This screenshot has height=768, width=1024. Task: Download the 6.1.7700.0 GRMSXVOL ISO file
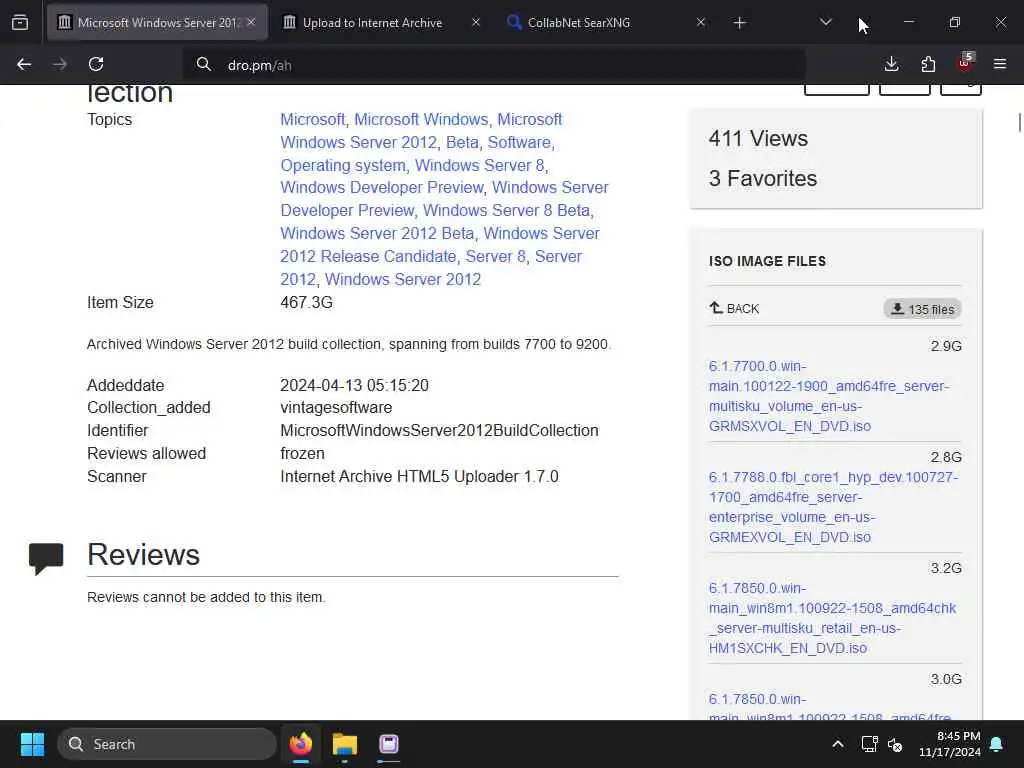pos(829,396)
